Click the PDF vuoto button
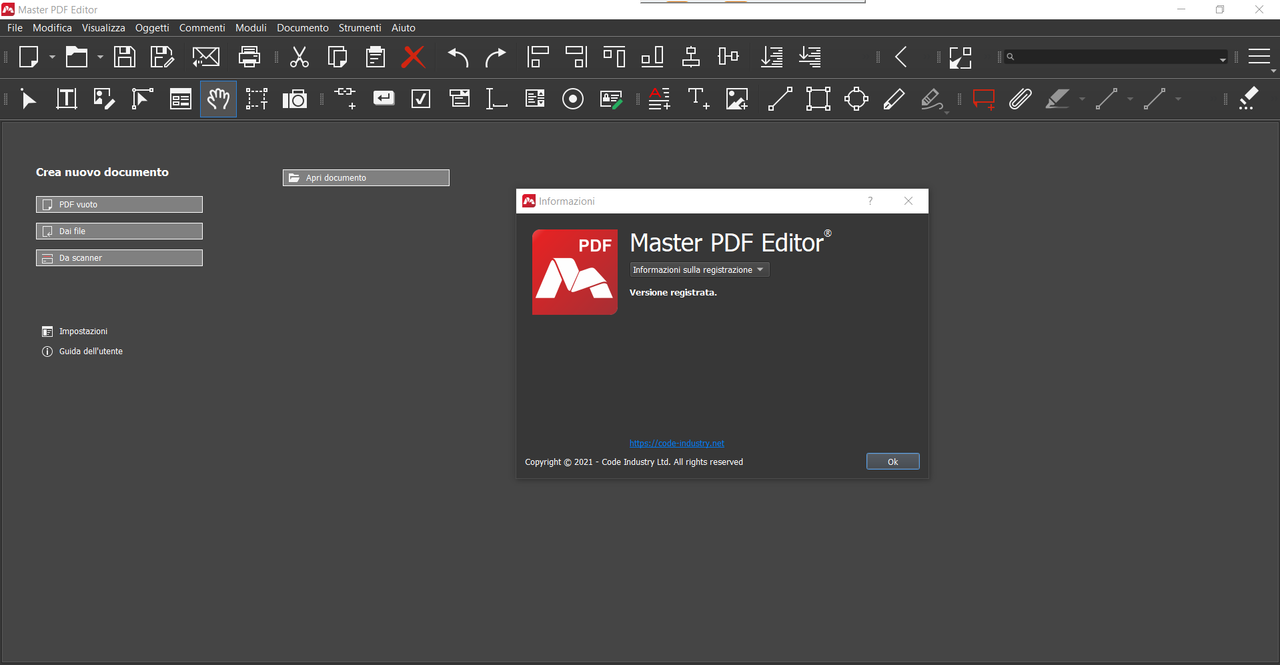This screenshot has height=665, width=1280. pyautogui.click(x=119, y=204)
